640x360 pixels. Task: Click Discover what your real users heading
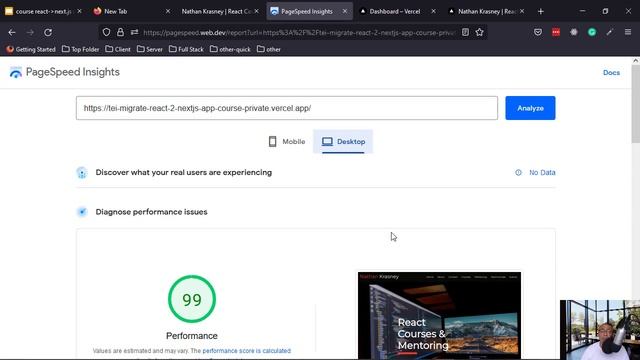click(x=184, y=172)
